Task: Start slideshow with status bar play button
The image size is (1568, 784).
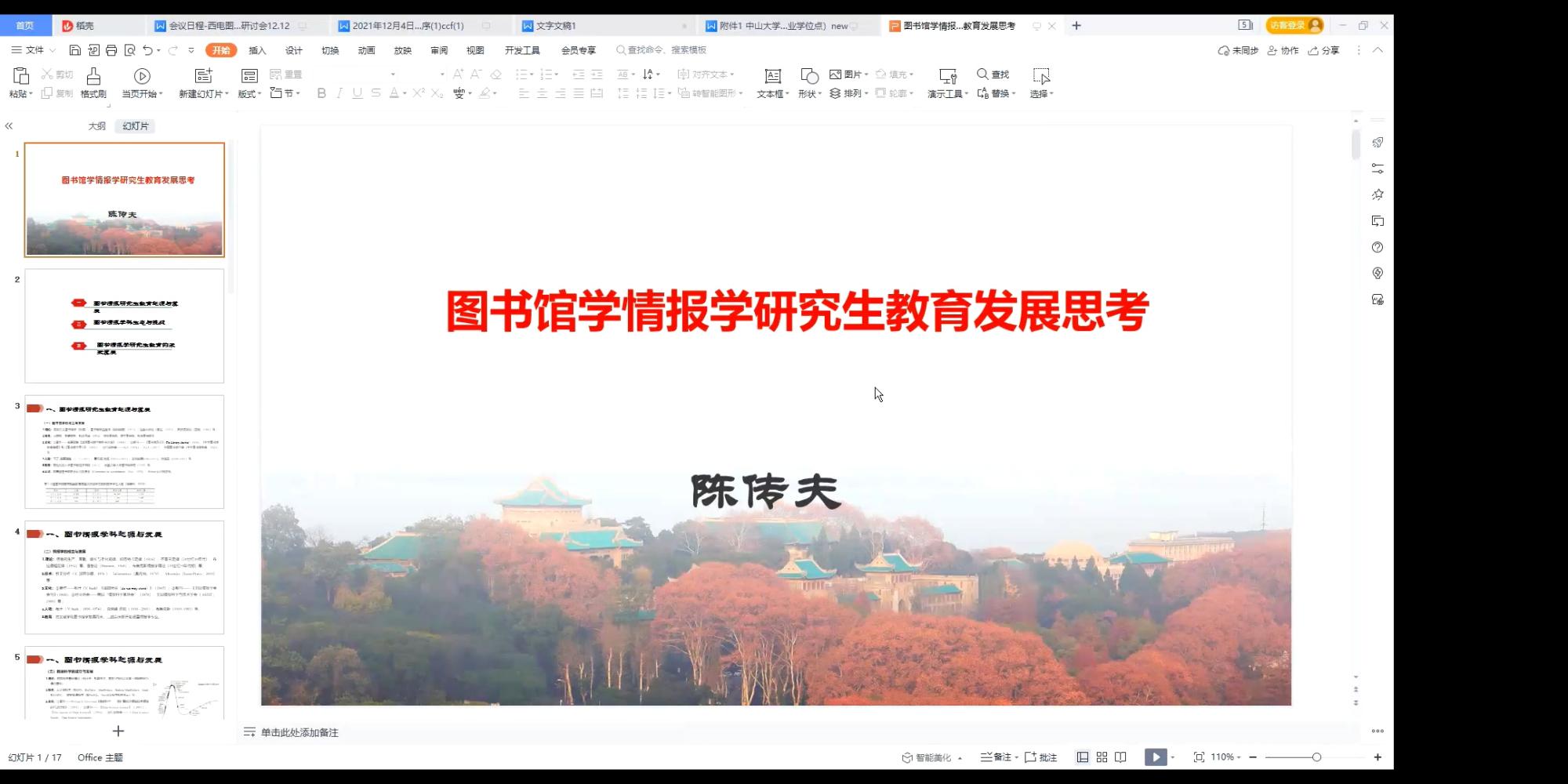Action: point(1155,757)
